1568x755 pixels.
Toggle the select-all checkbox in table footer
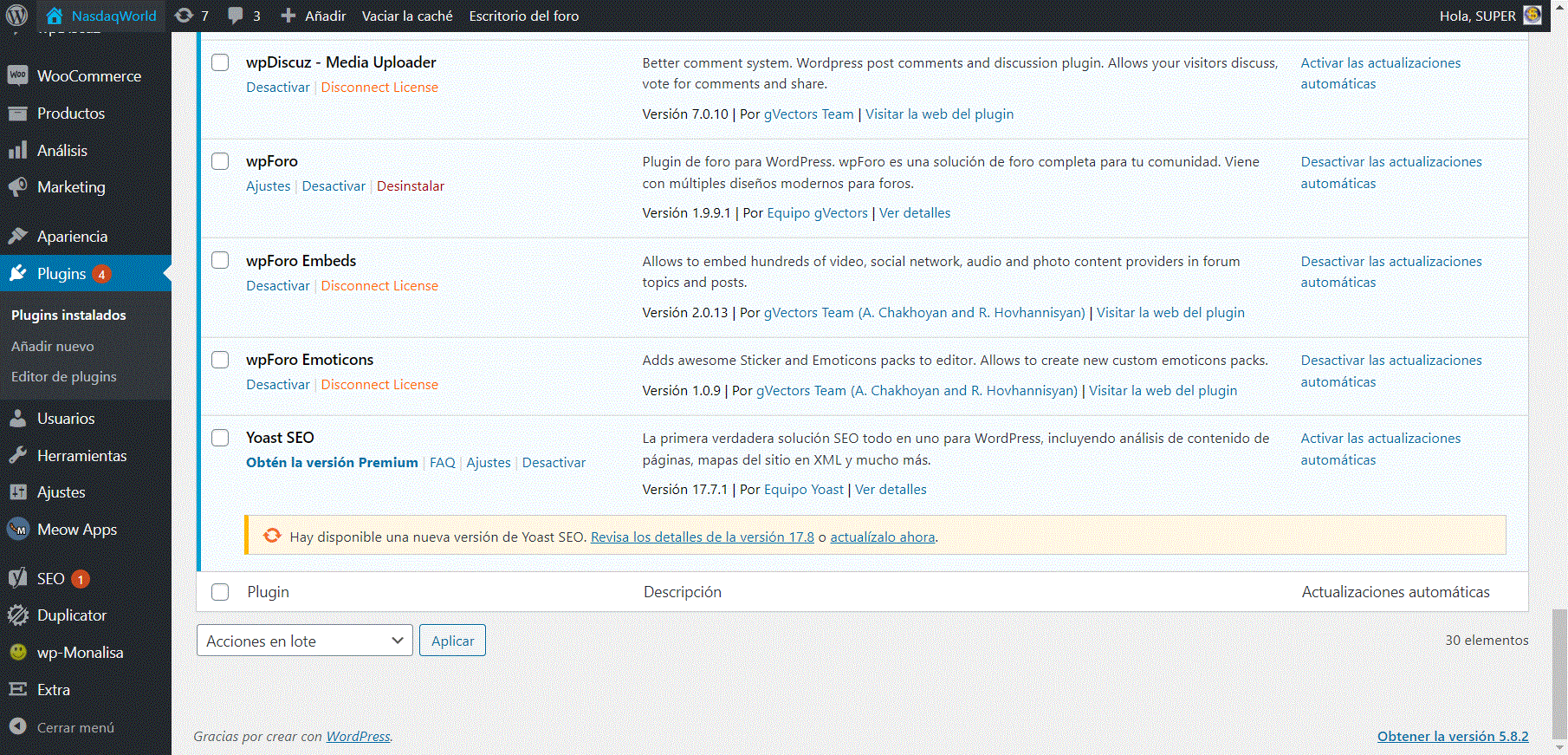click(x=220, y=592)
